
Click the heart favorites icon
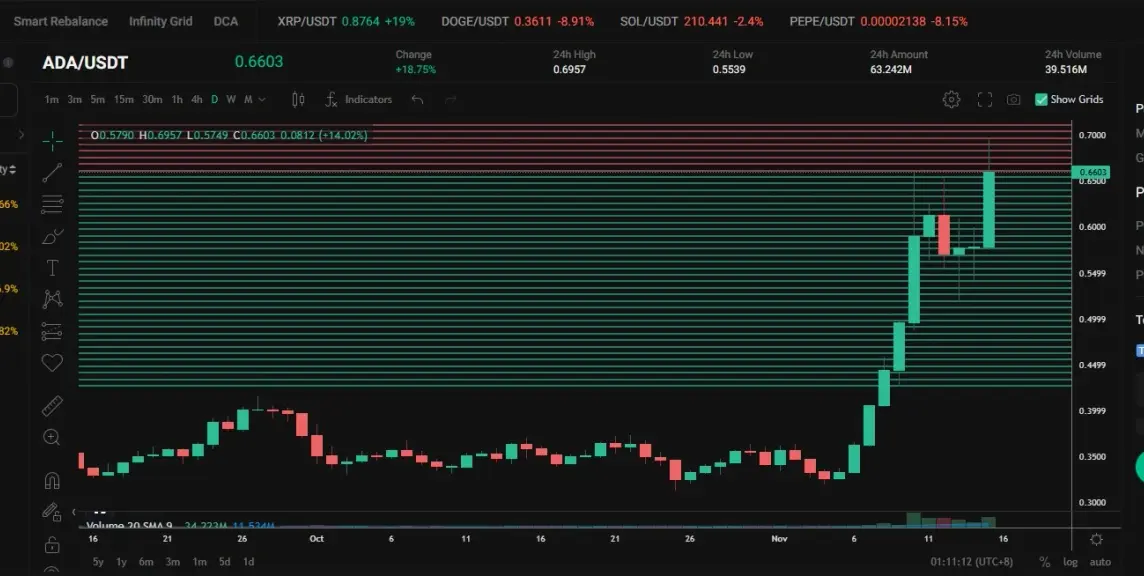tap(52, 362)
